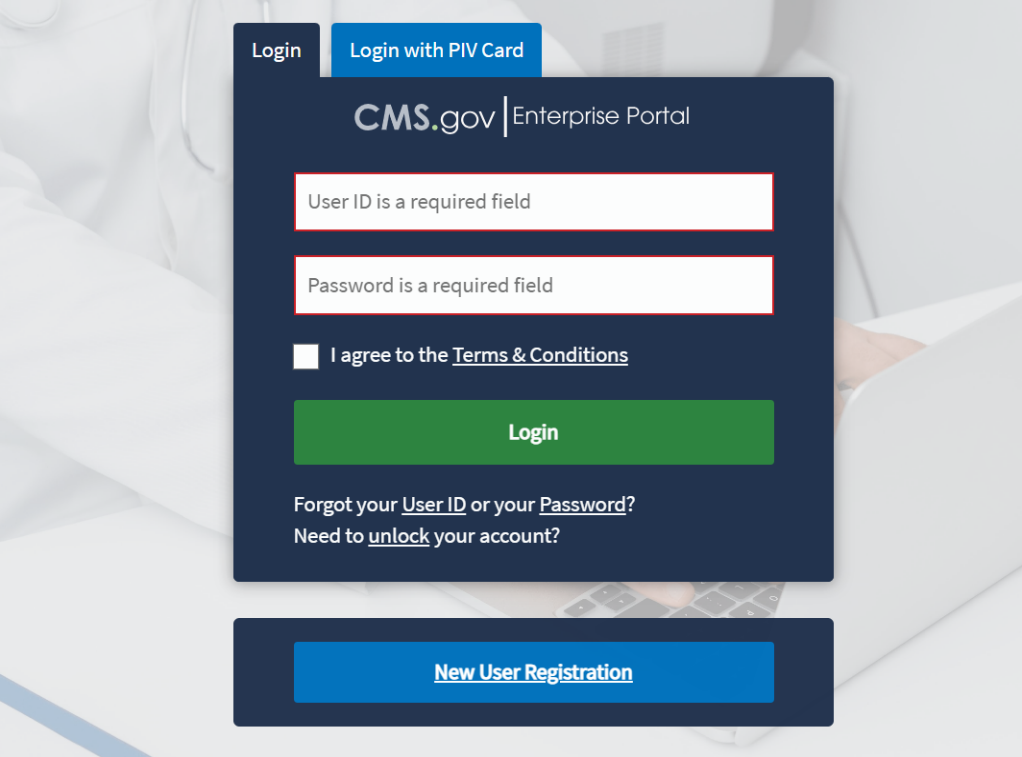The width and height of the screenshot is (1022, 757).
Task: Open New User Registration
Action: pyautogui.click(x=533, y=672)
